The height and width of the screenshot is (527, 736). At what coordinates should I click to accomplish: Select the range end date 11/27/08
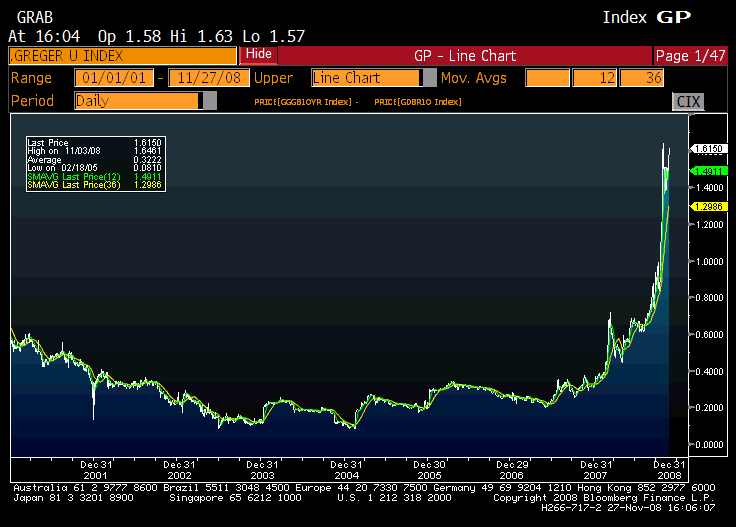point(208,78)
